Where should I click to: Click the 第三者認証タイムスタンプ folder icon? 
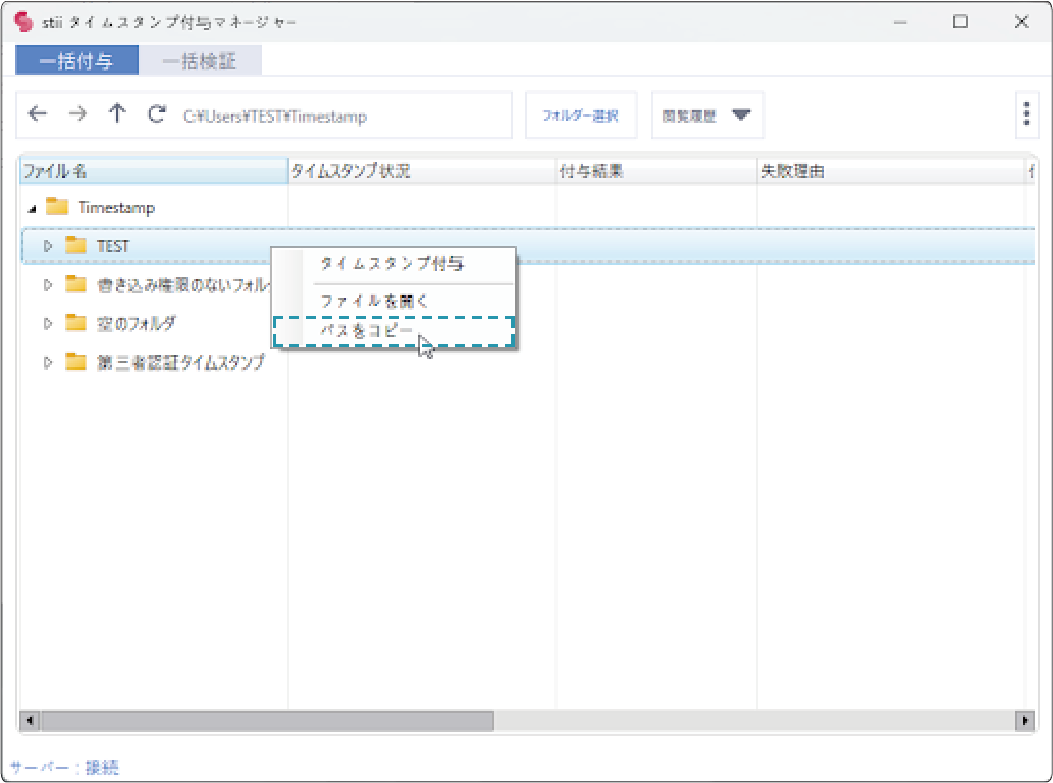(x=77, y=362)
